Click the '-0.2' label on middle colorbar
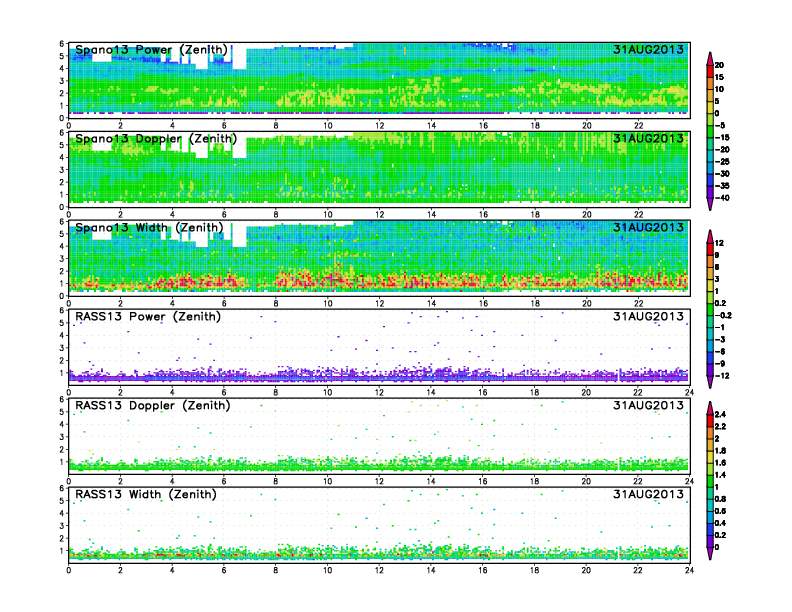792x612 pixels. (723, 315)
